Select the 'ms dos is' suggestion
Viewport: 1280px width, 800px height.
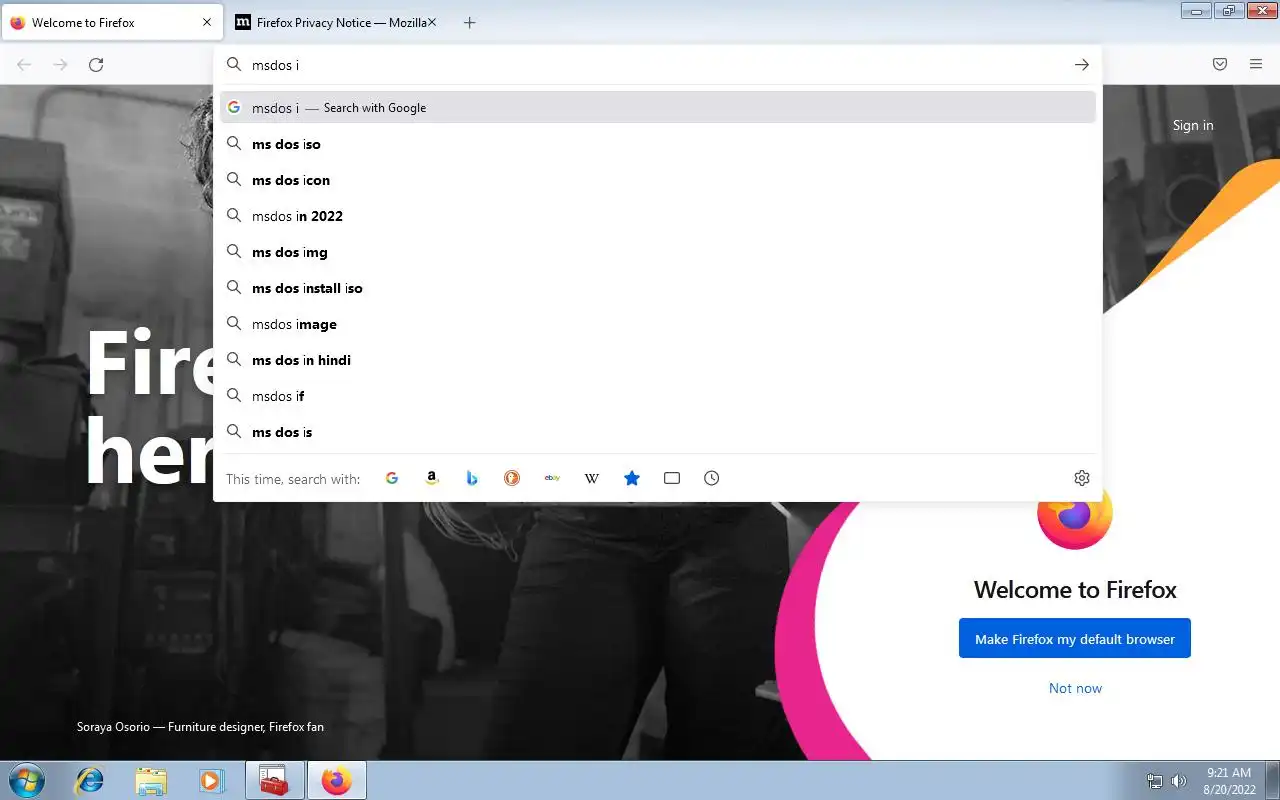(658, 432)
